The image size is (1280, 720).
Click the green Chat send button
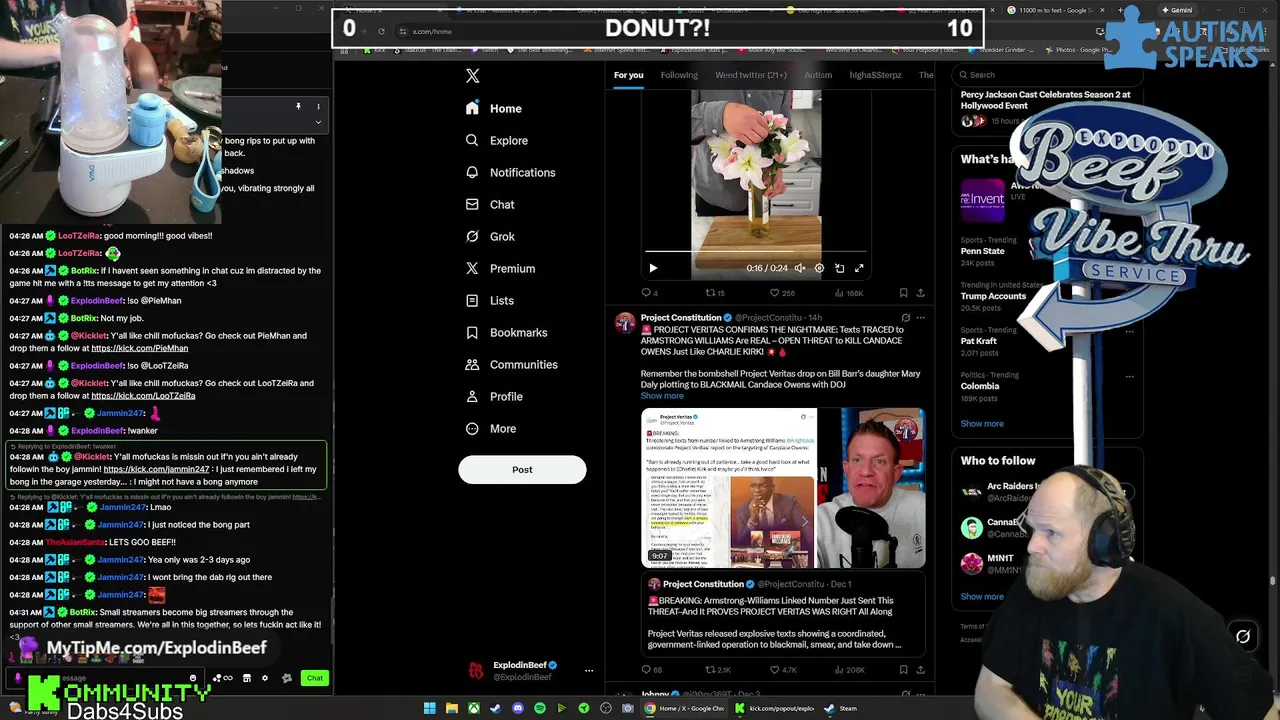[x=315, y=678]
